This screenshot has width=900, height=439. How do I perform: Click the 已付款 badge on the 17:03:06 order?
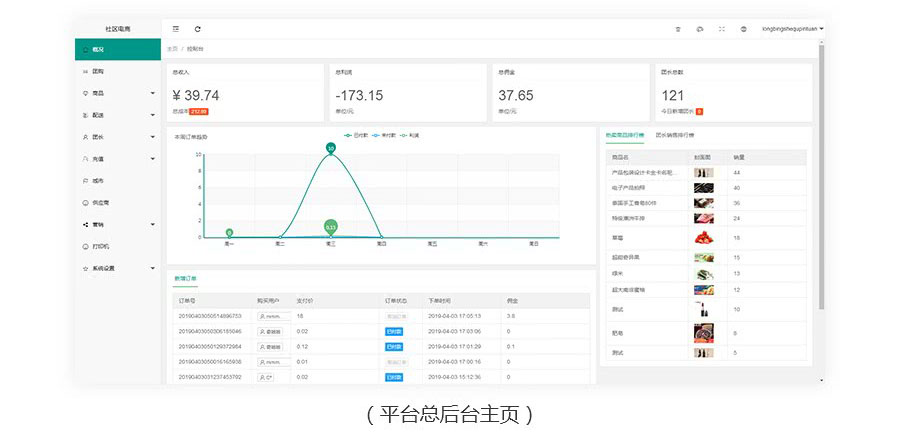[394, 332]
